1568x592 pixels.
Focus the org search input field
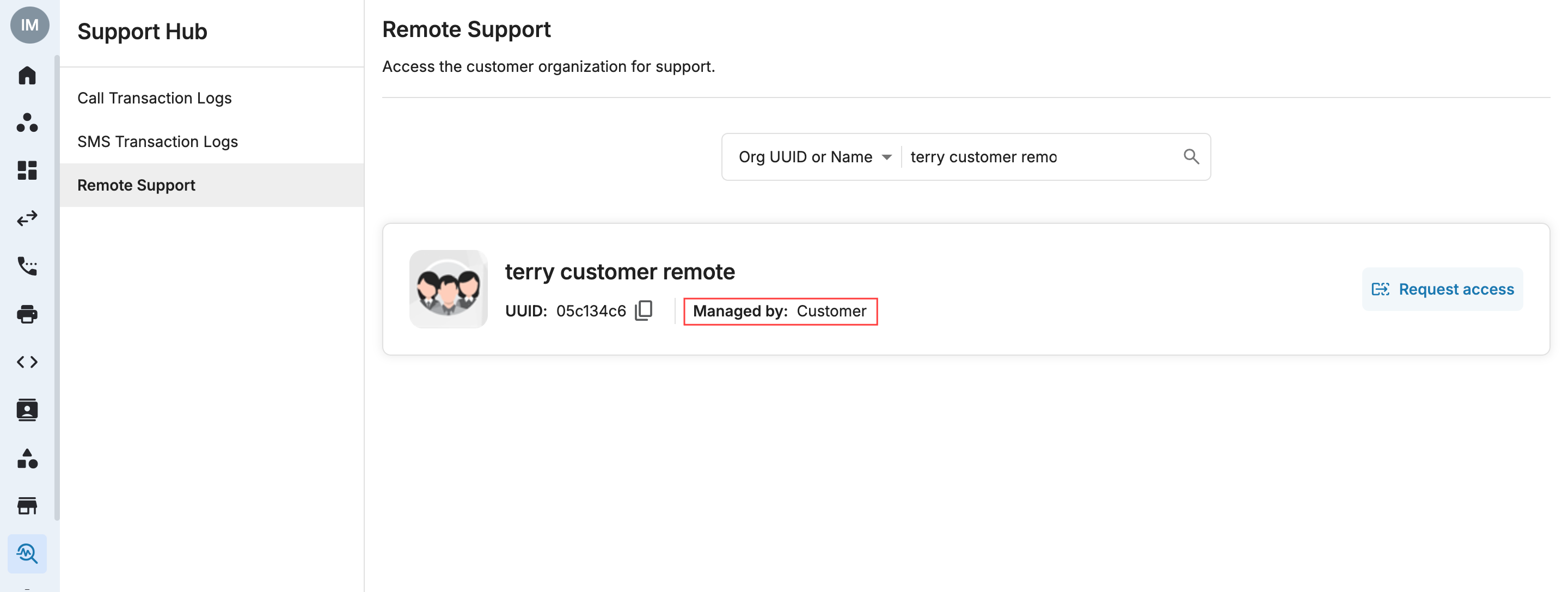(x=1041, y=156)
